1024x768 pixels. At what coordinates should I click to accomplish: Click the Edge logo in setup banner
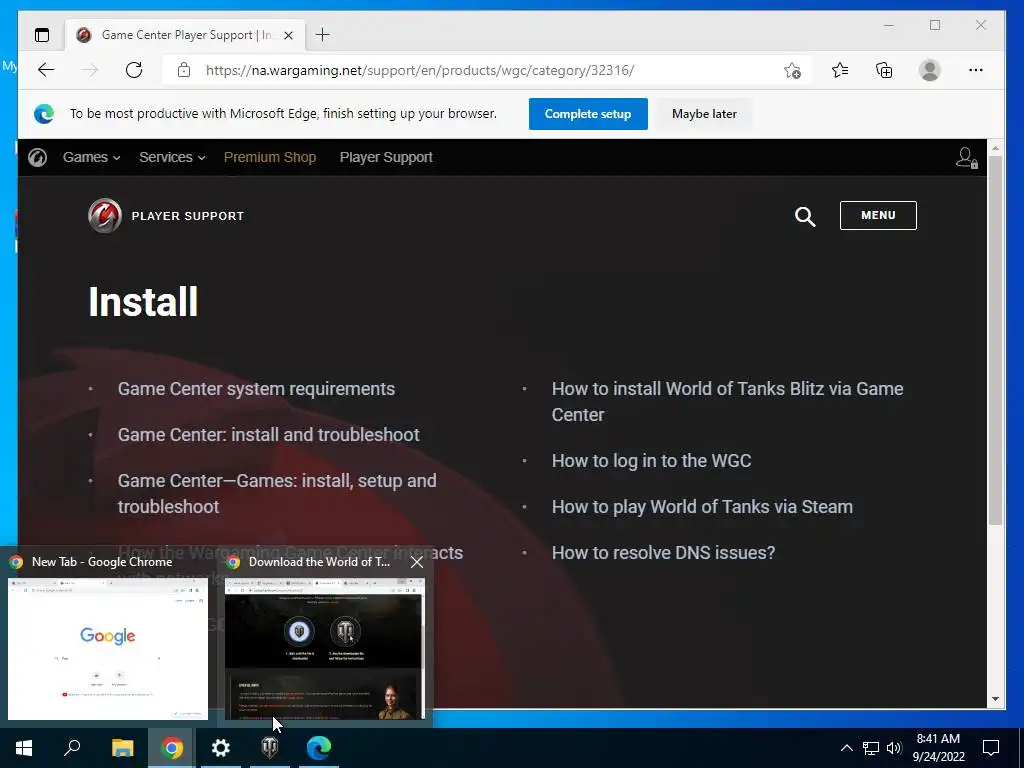tap(44, 114)
